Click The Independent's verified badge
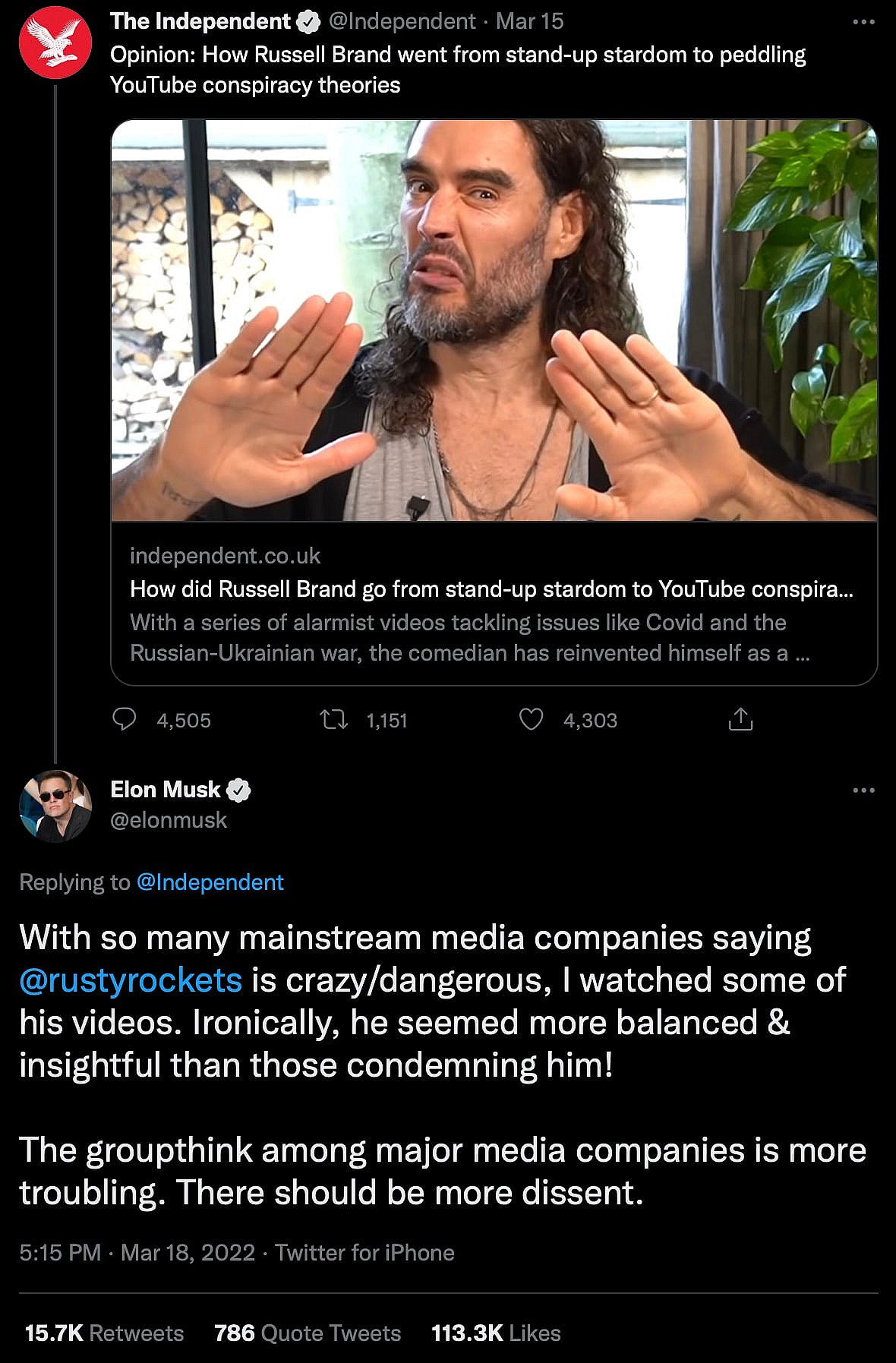 tap(308, 22)
